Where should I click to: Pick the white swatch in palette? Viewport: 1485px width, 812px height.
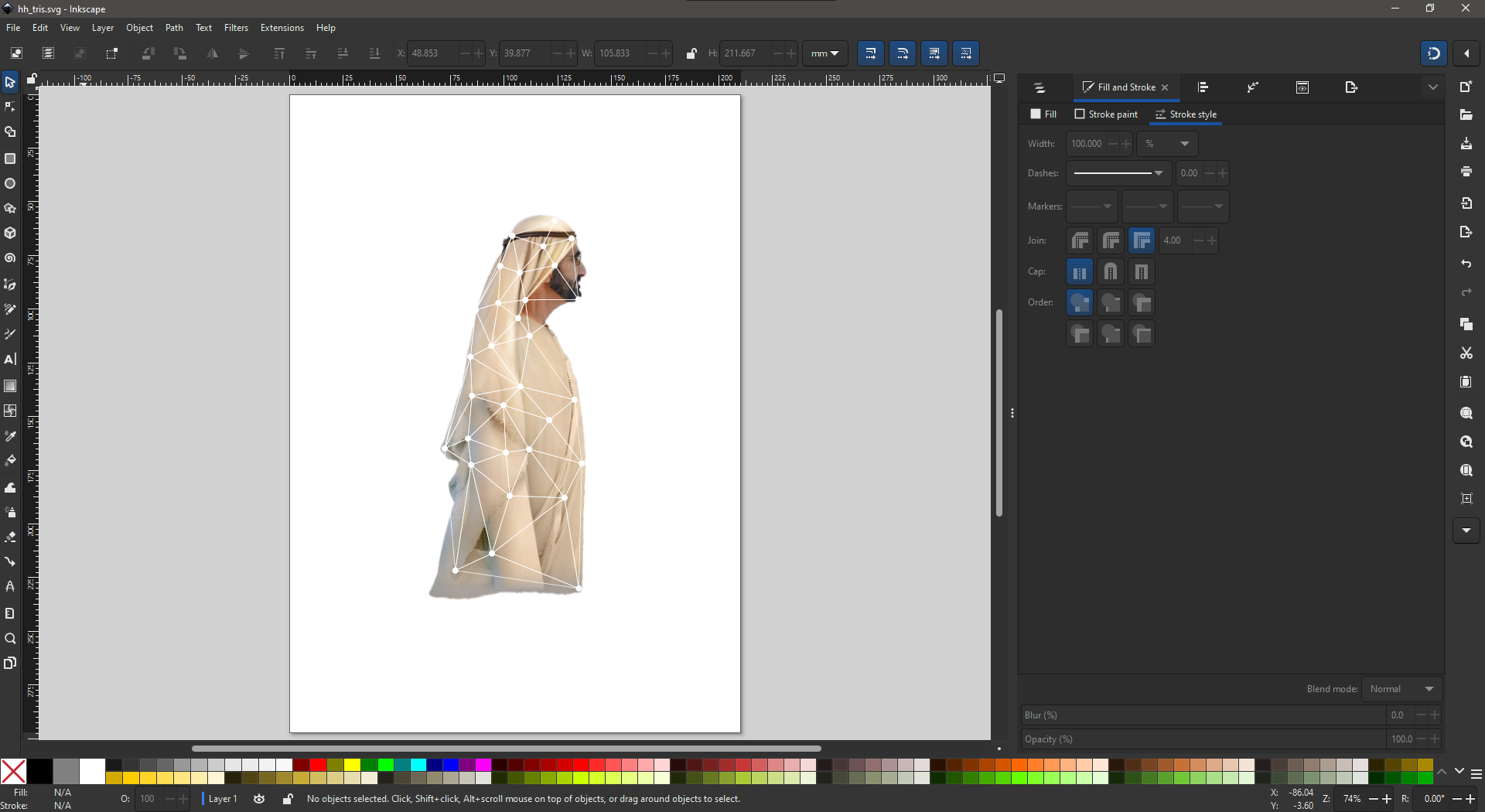pyautogui.click(x=92, y=771)
